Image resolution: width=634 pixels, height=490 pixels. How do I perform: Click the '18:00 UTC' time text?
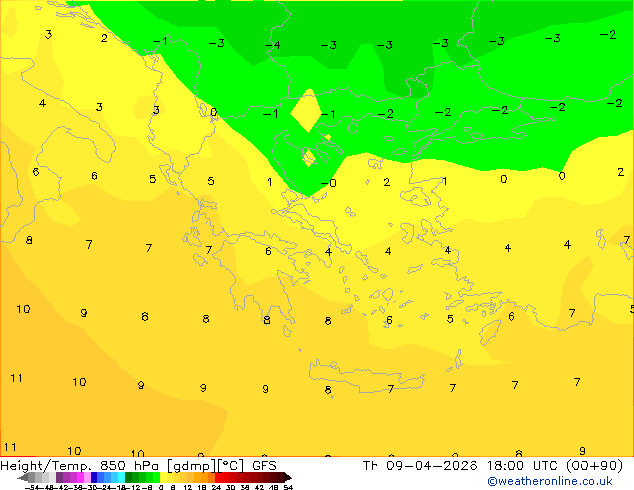(x=524, y=466)
